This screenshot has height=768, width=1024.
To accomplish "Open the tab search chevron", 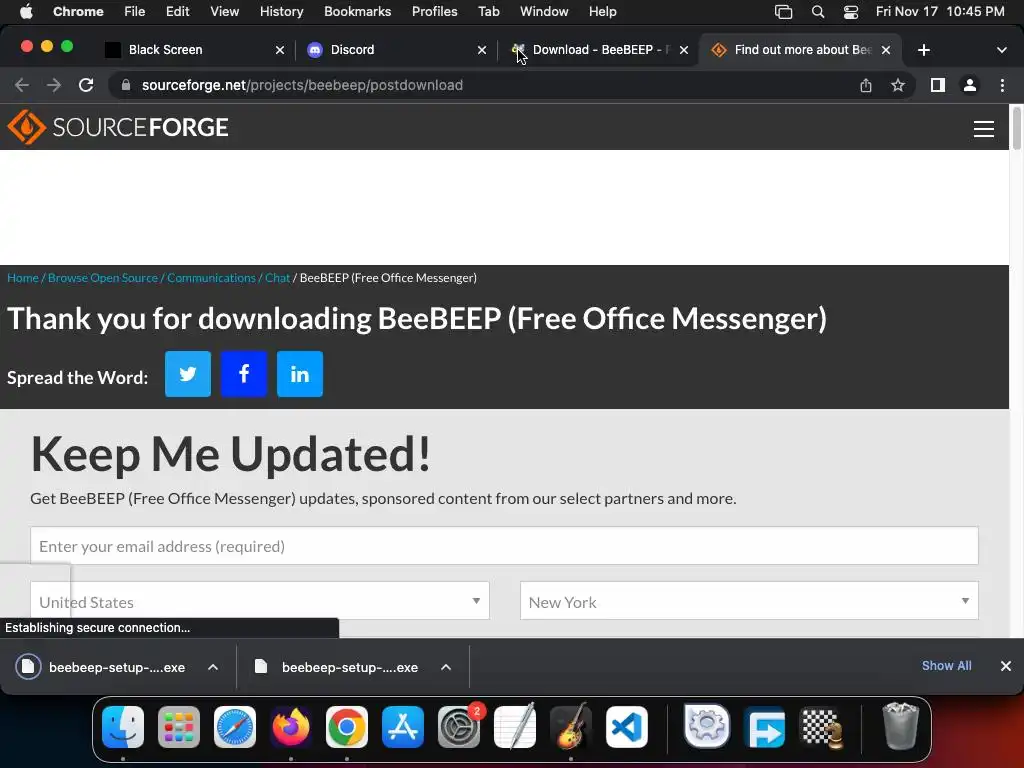I will pos(1001,50).
